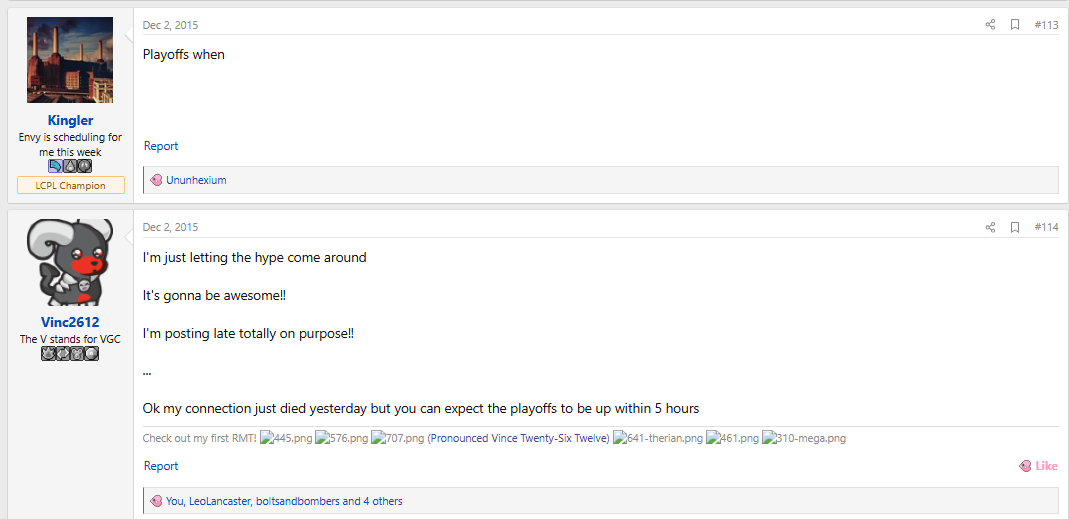View Ununhexium's profile from the likes bar
Viewport: 1069px width, 519px height.
[x=196, y=180]
